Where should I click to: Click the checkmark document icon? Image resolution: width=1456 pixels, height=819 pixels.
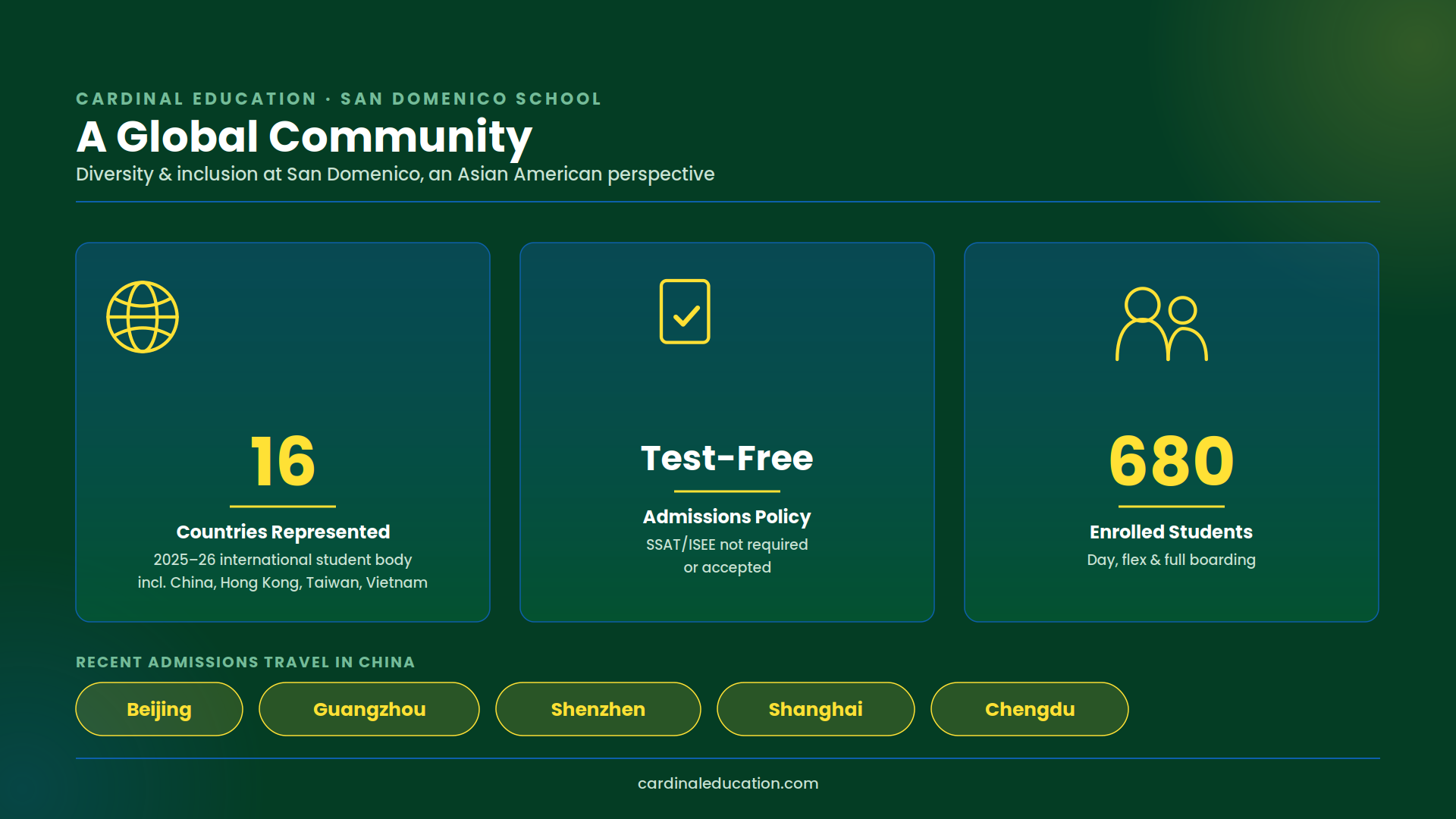click(685, 312)
